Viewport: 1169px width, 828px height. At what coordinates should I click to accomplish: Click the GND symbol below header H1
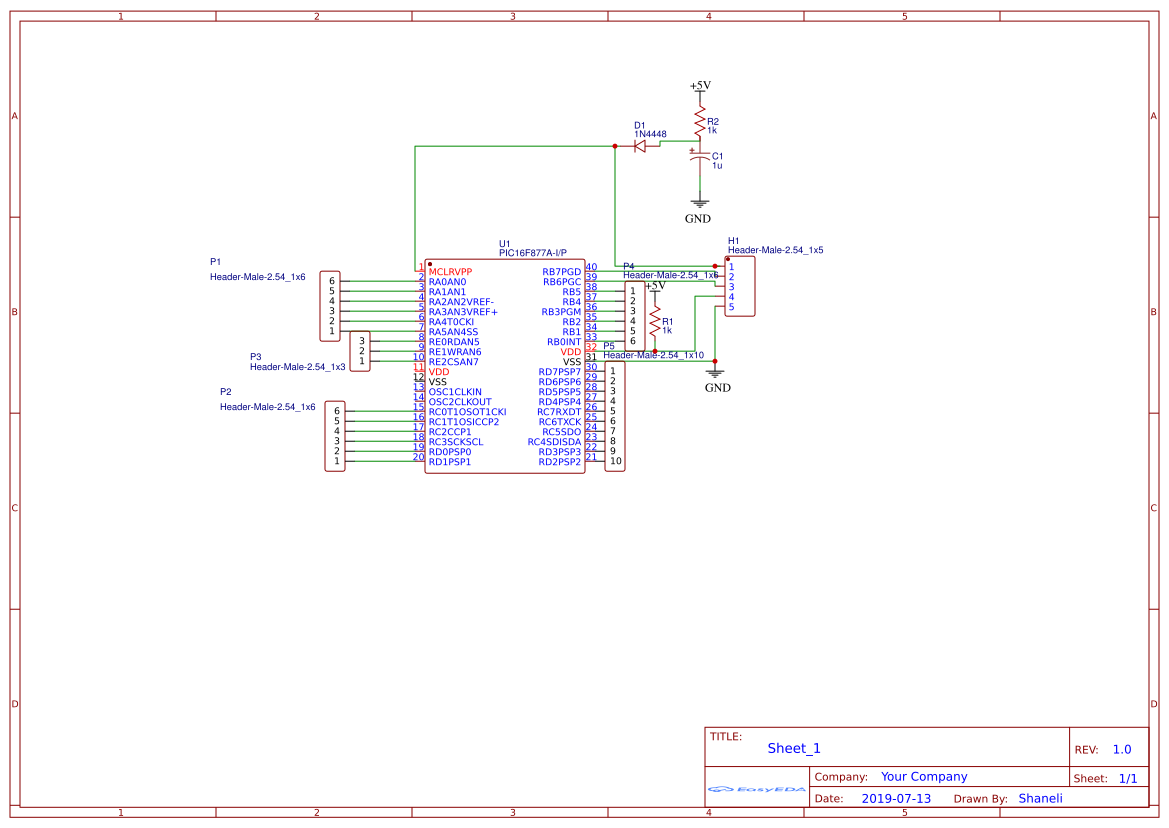[x=716, y=379]
